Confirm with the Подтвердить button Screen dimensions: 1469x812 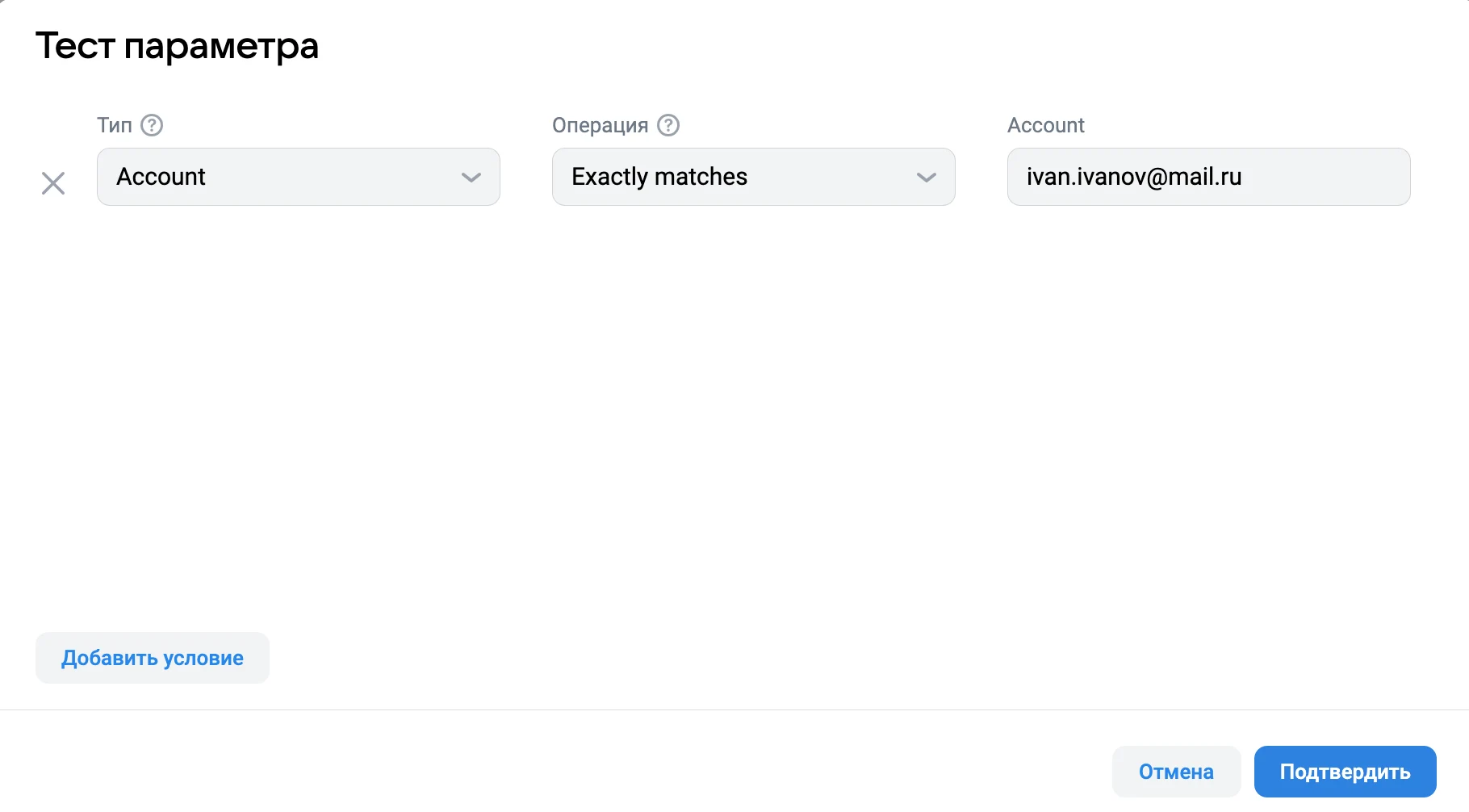coord(1345,772)
